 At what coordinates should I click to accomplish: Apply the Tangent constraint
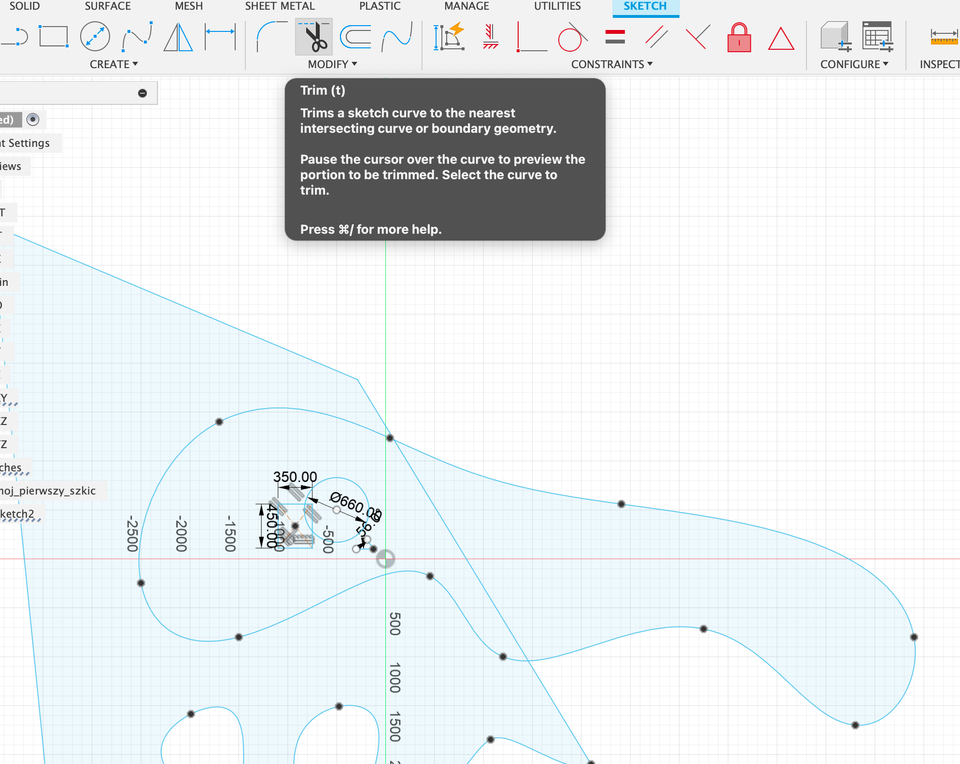pyautogui.click(x=571, y=38)
